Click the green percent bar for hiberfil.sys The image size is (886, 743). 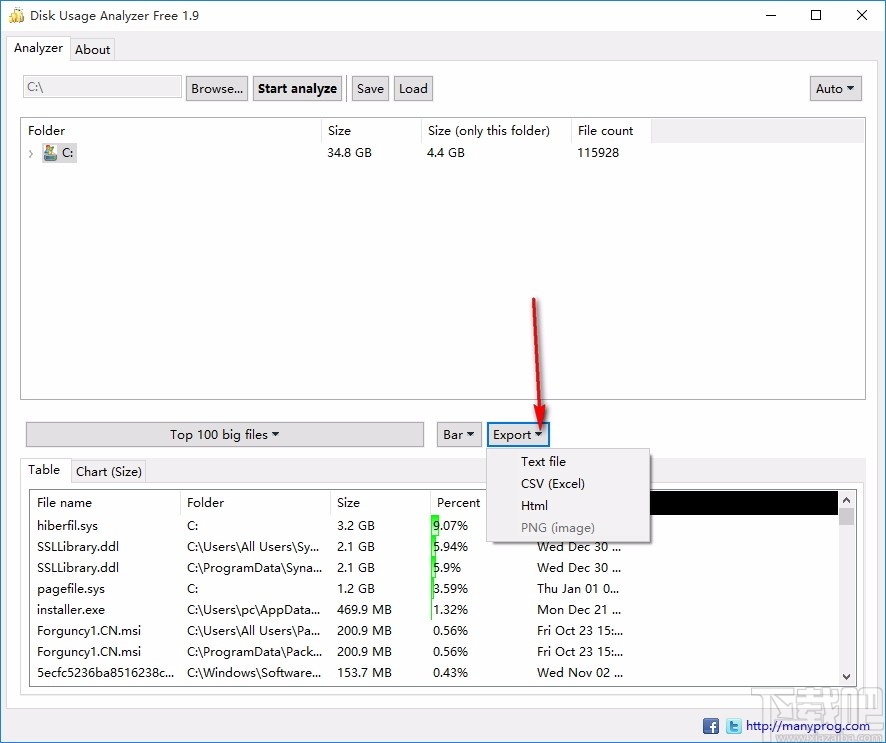(435, 525)
